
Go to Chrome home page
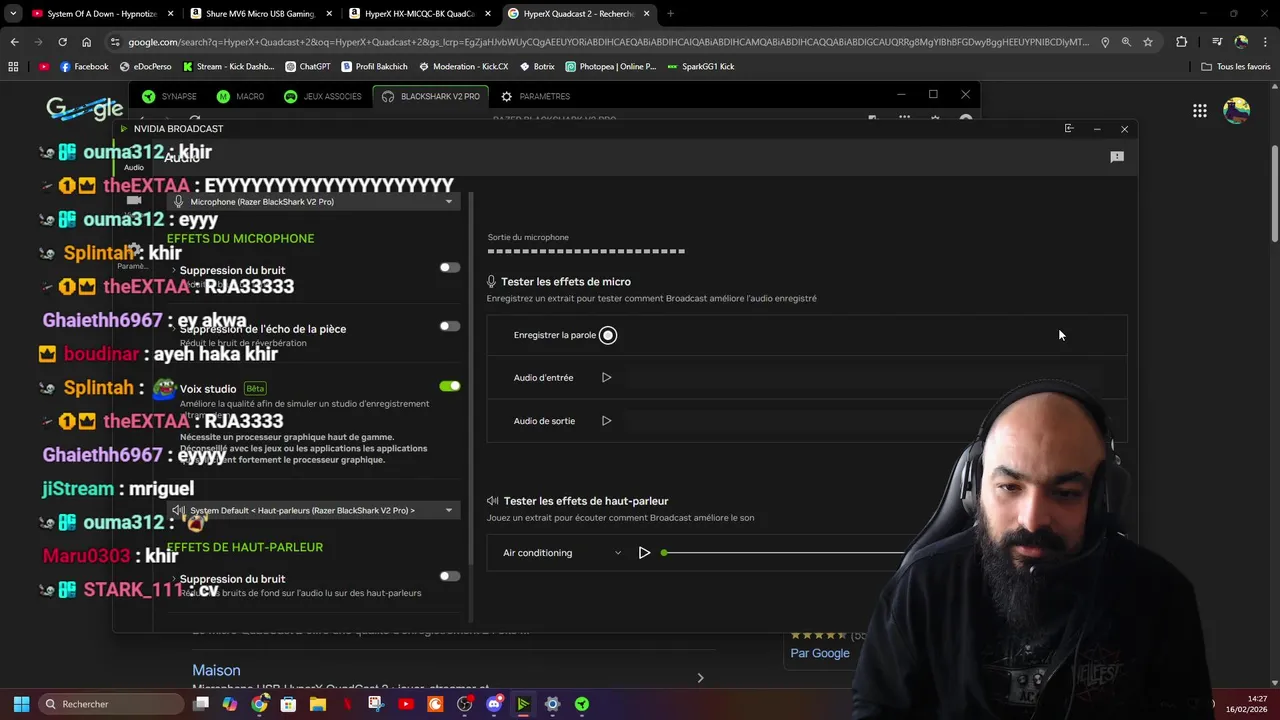[x=86, y=42]
